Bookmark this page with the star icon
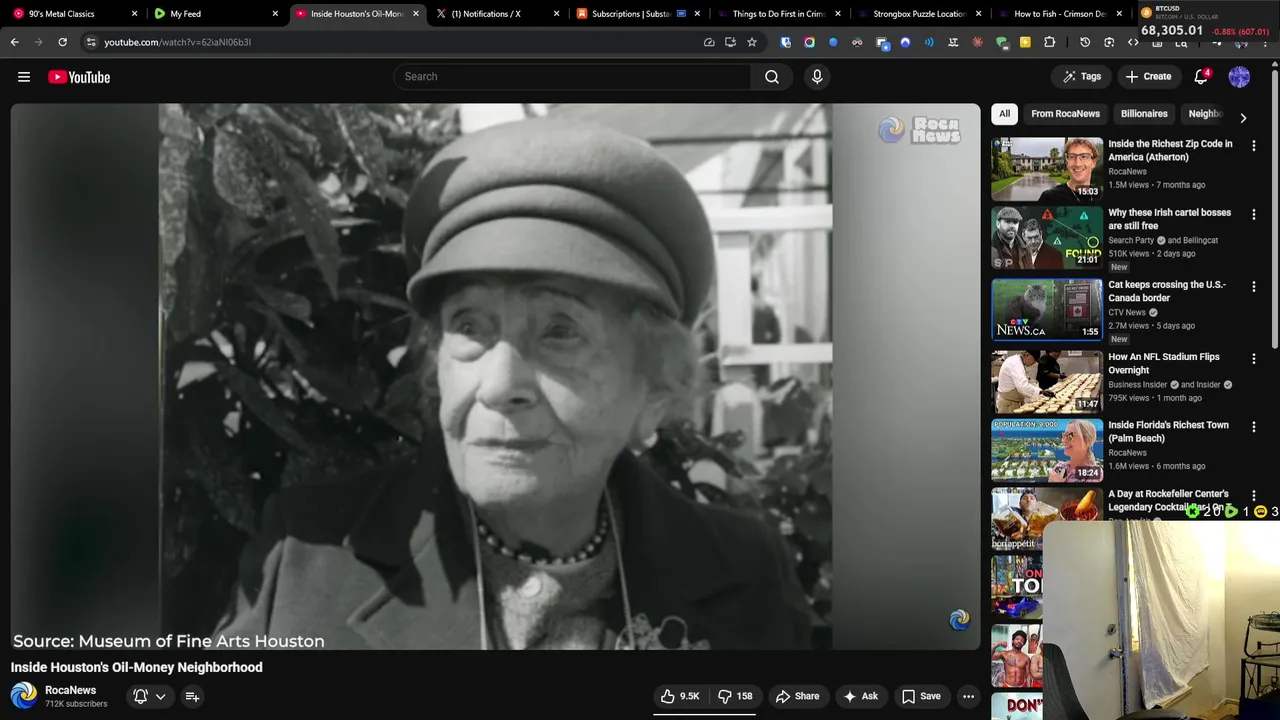The width and height of the screenshot is (1280, 720). (752, 42)
